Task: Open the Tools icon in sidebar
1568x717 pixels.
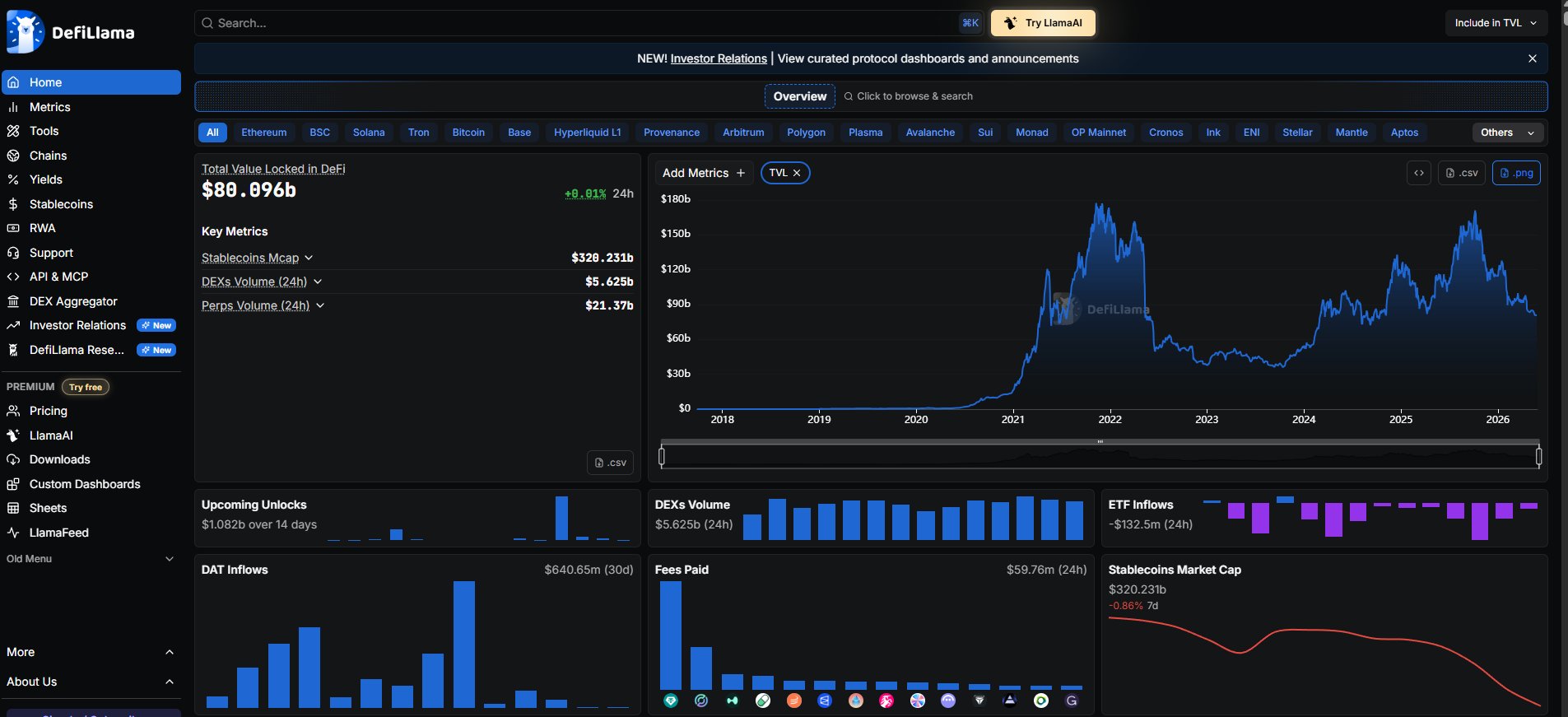Action: click(x=13, y=131)
